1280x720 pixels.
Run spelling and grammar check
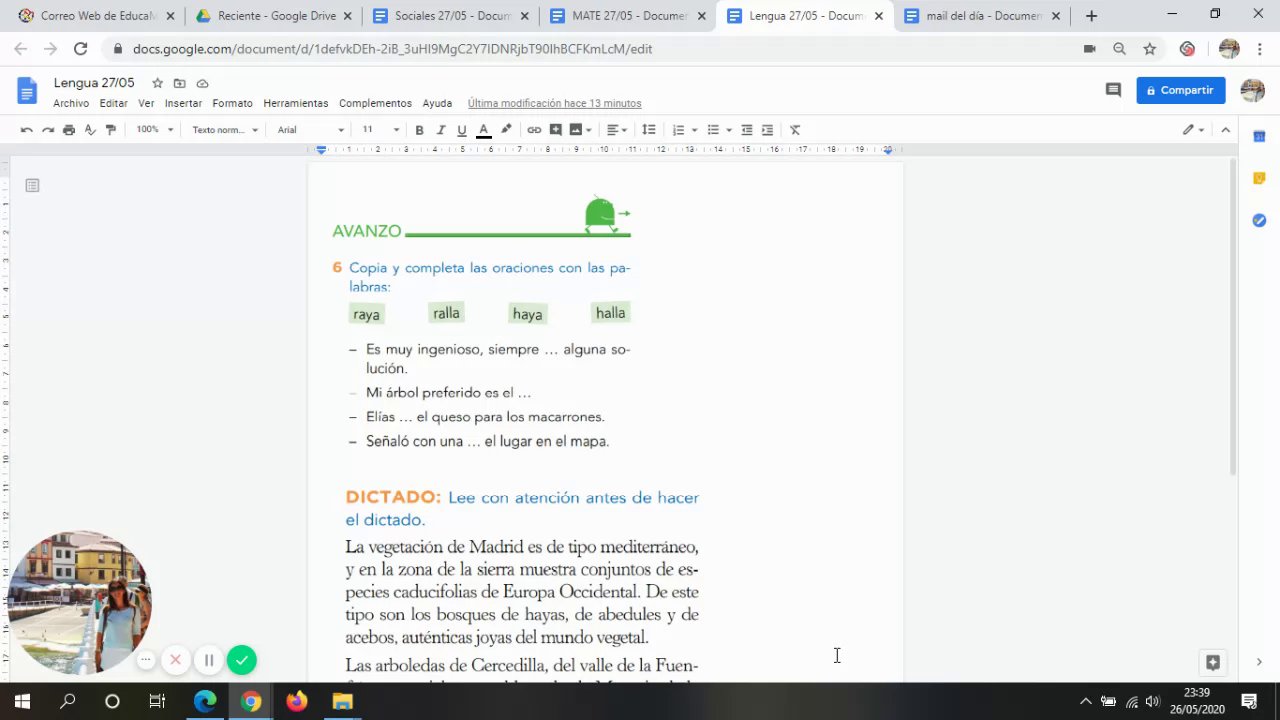(x=90, y=130)
